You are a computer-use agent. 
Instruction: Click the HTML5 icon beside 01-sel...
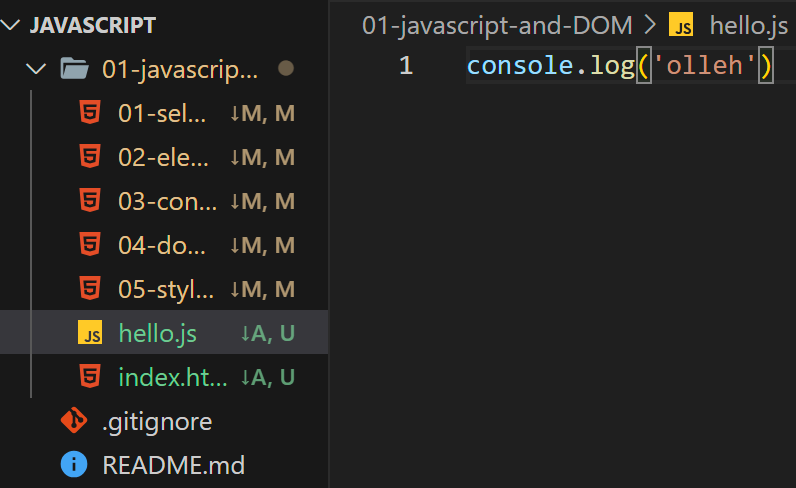click(x=90, y=112)
